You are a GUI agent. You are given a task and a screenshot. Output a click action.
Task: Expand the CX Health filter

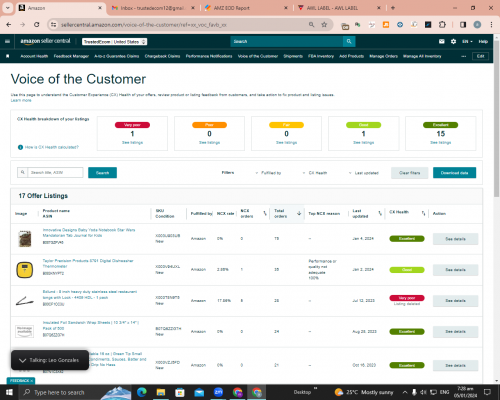pos(315,173)
